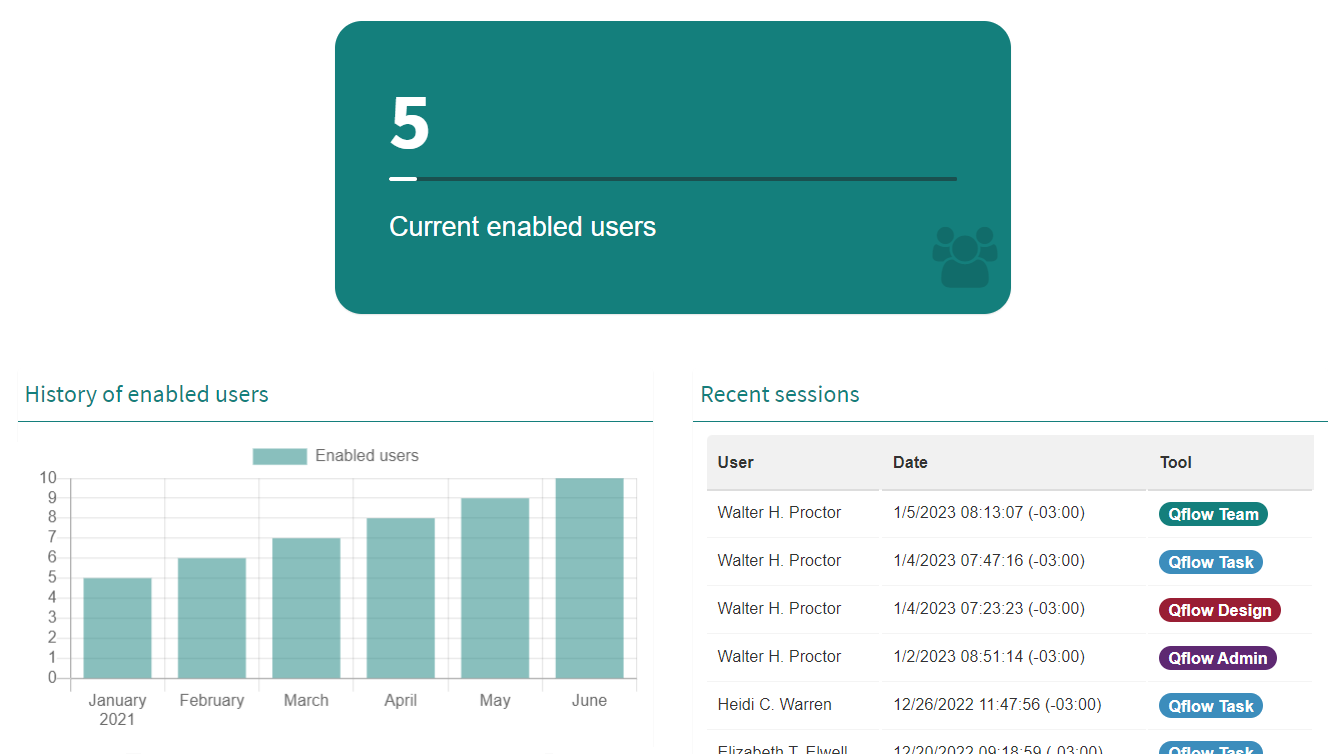The width and height of the screenshot is (1328, 754).
Task: Click the Recent sessions heading
Action: click(780, 394)
